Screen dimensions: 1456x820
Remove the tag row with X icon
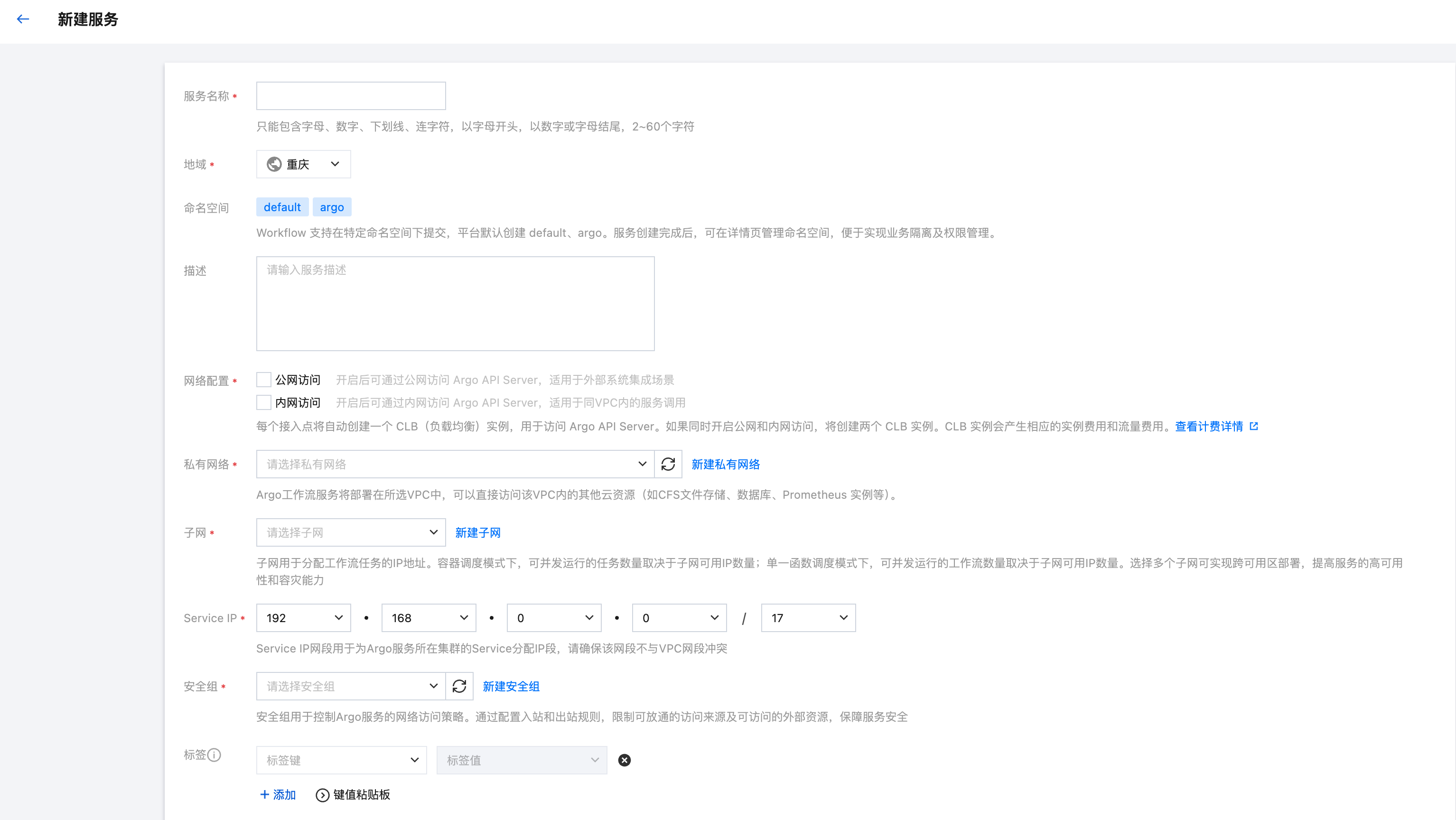click(624, 760)
